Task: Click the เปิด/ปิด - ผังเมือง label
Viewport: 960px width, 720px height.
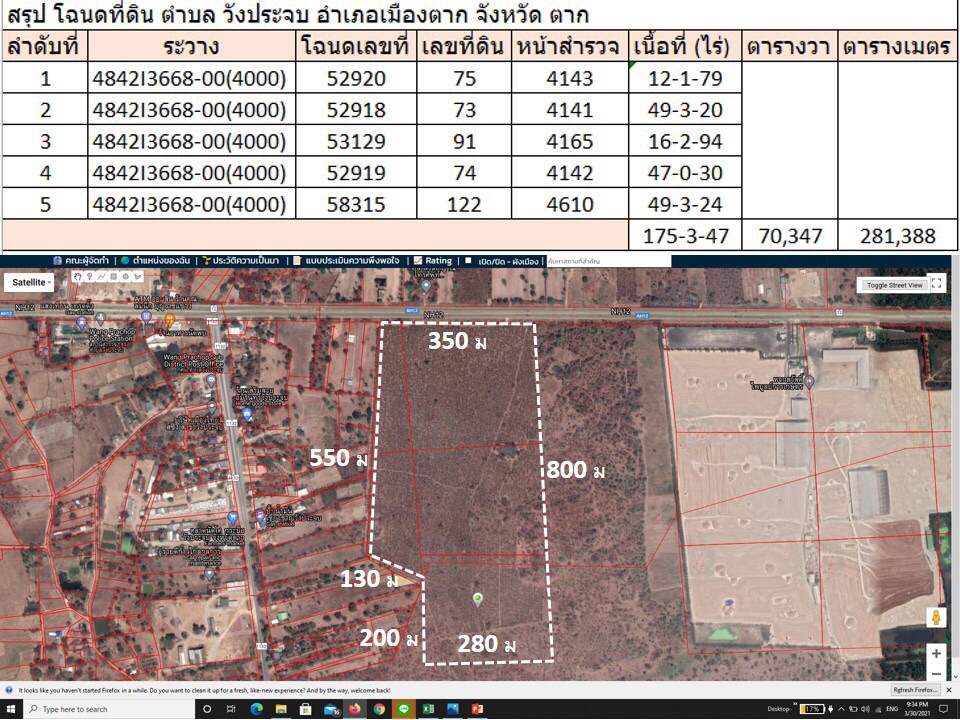Action: [508, 261]
